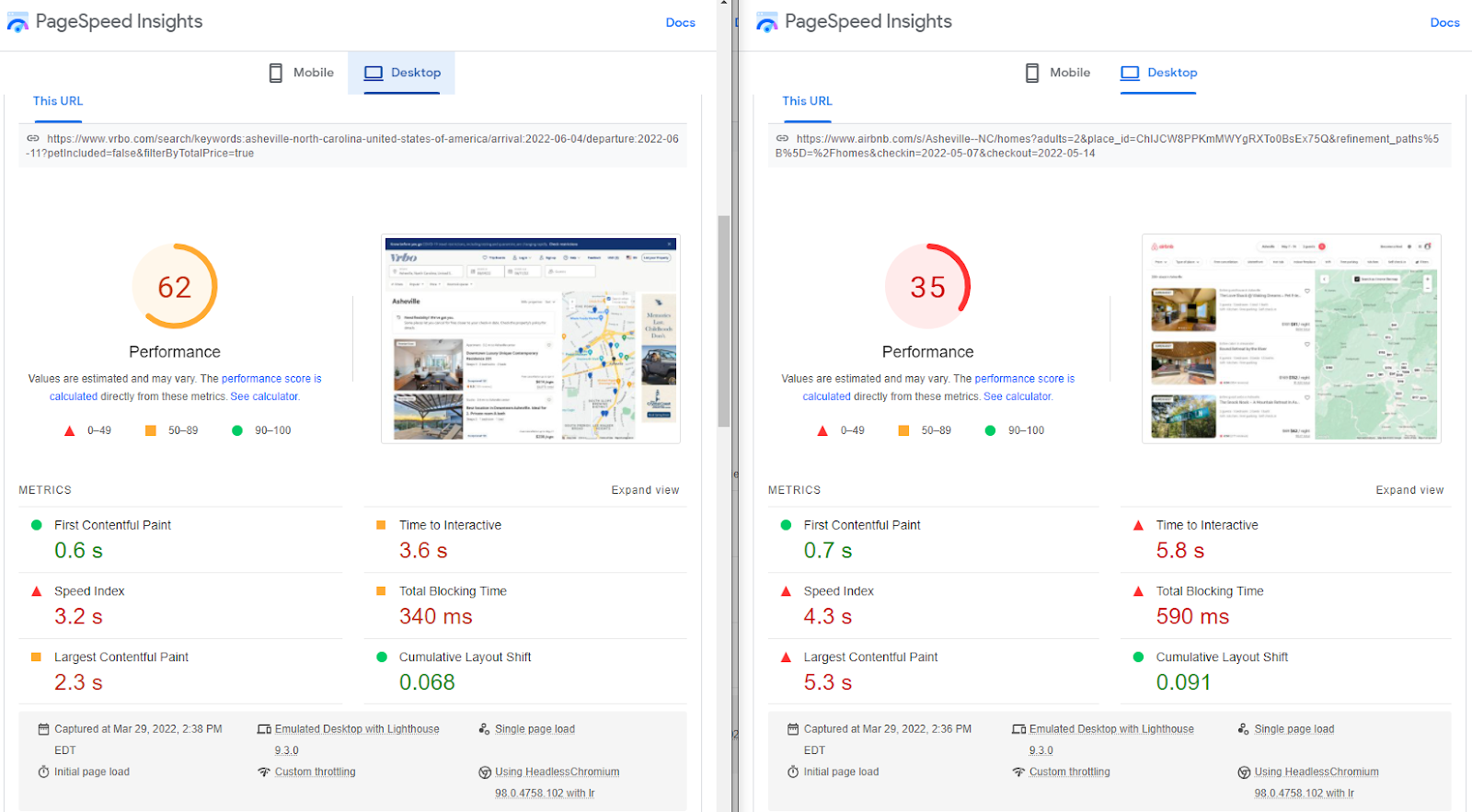Click link icon beside vrbo URL
The width and height of the screenshot is (1472, 812).
point(33,139)
